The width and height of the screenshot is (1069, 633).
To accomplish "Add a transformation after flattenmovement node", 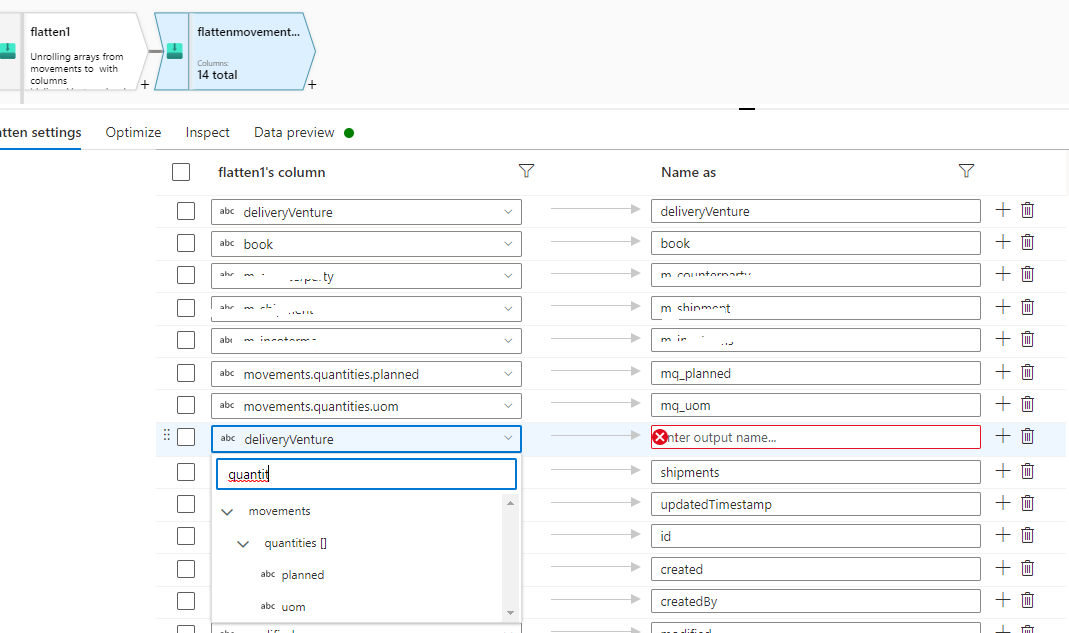I will tap(312, 85).
